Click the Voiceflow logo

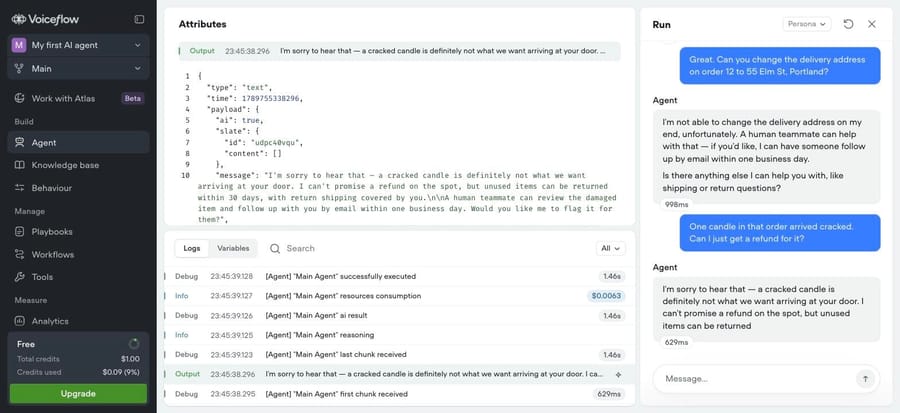tap(45, 20)
